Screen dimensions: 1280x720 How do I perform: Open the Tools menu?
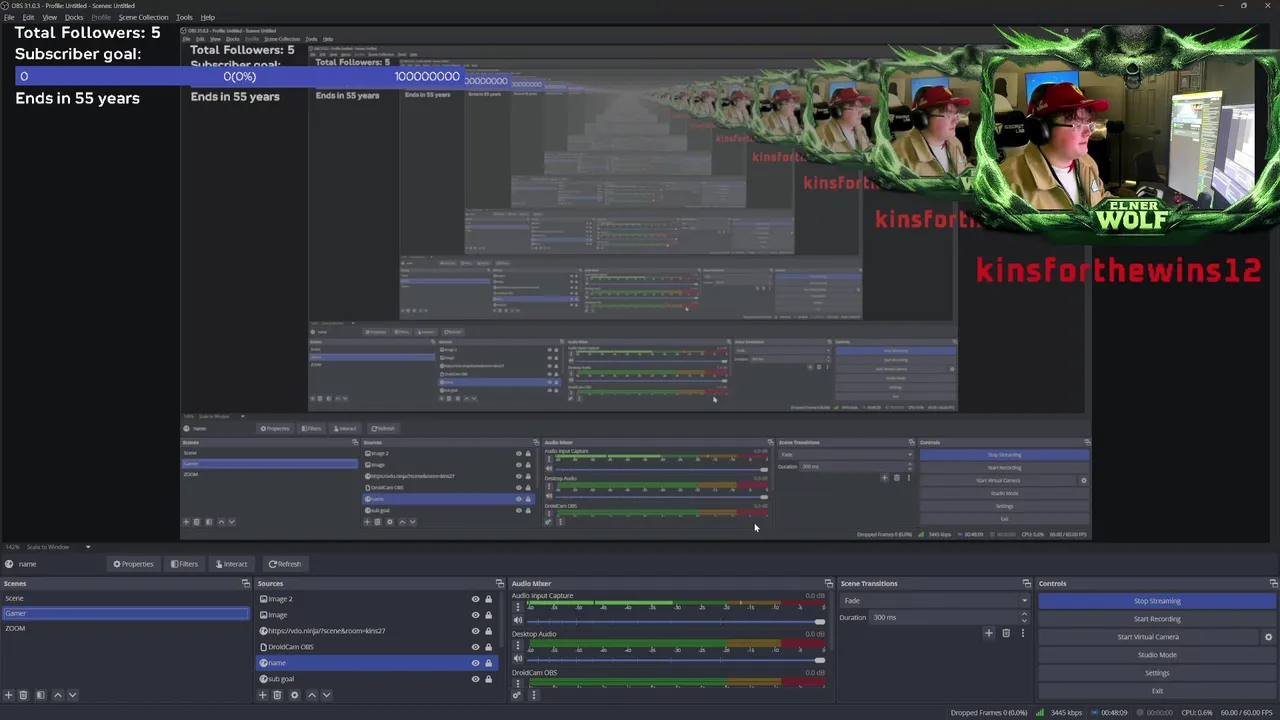click(184, 17)
